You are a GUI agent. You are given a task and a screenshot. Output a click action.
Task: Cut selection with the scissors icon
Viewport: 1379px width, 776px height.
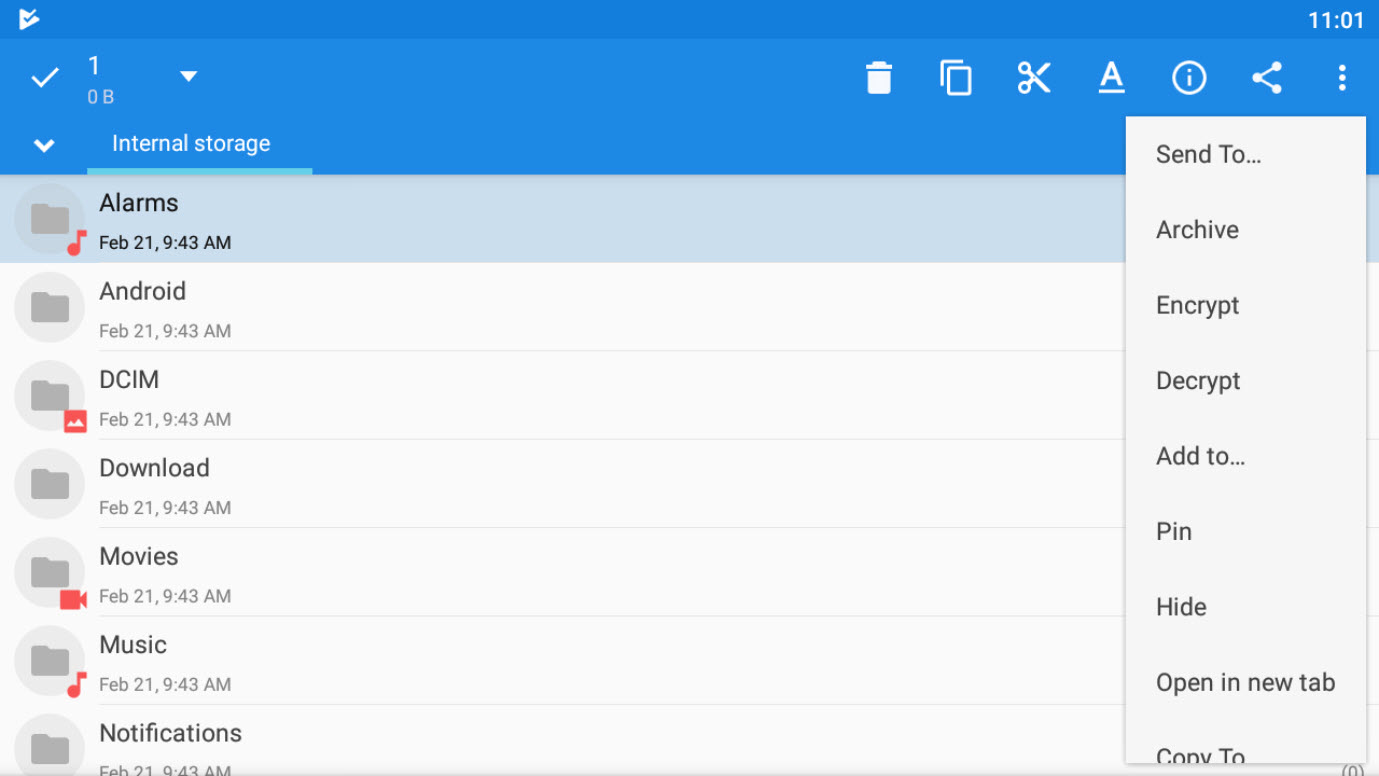tap(1034, 77)
